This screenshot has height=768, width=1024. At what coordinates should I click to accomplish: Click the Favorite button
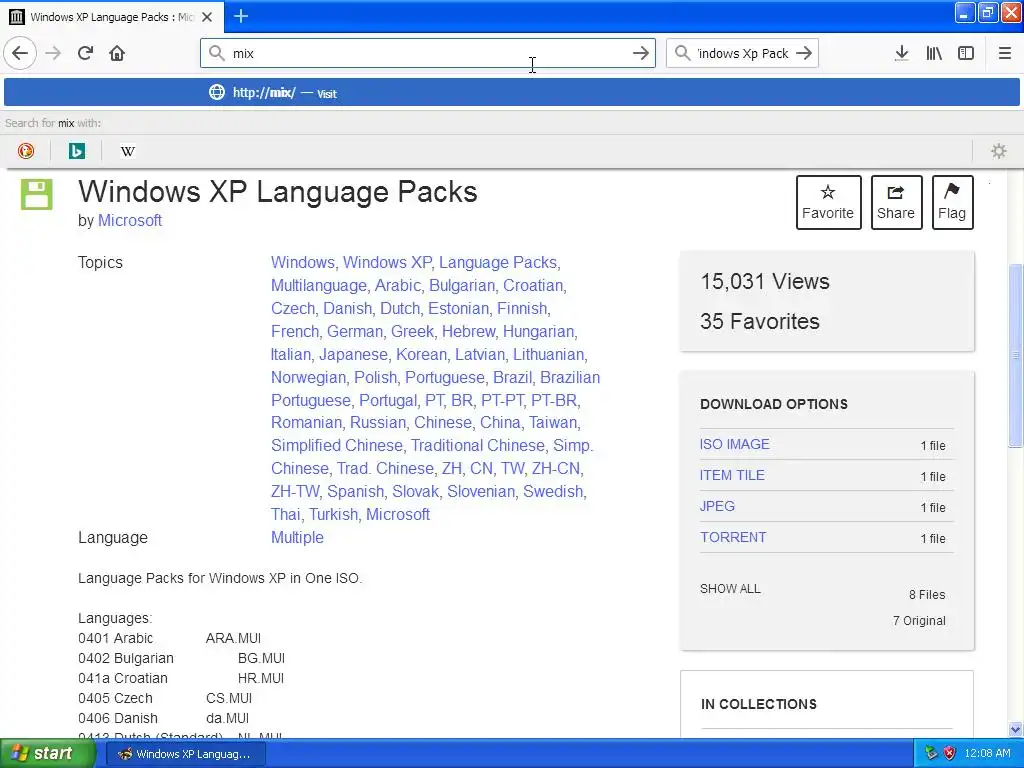[828, 202]
